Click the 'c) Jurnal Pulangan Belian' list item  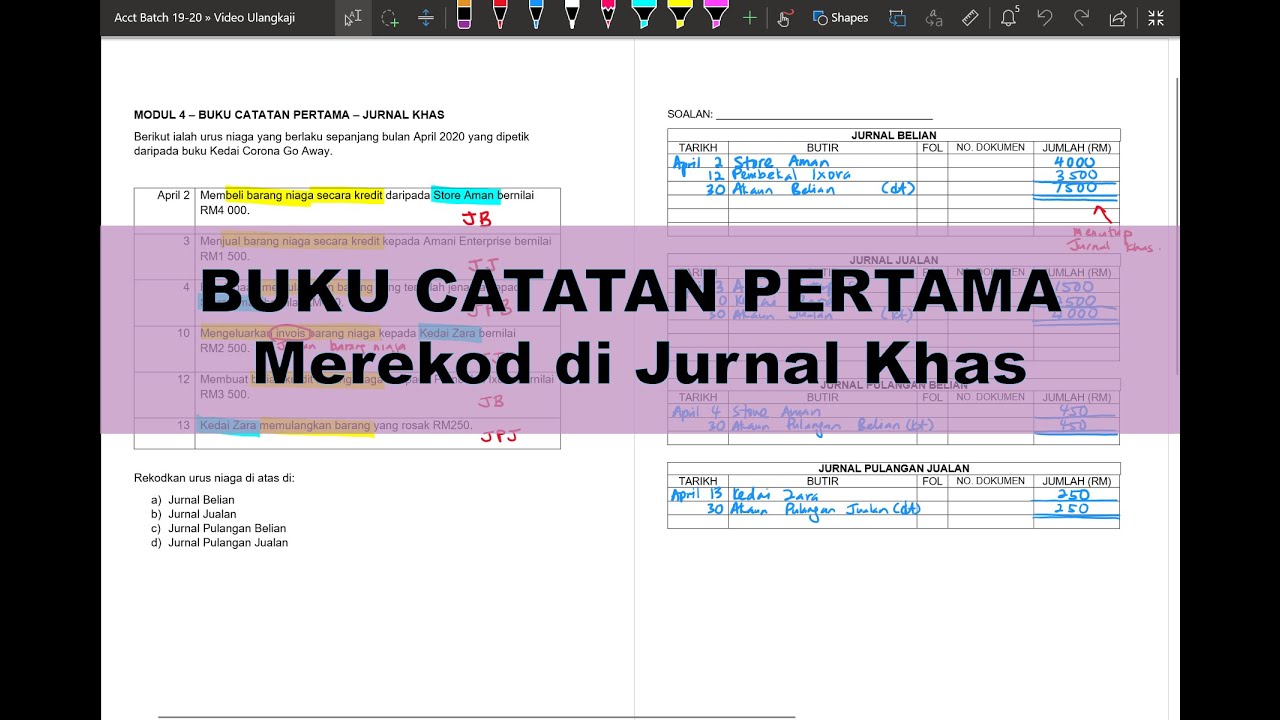(219, 528)
